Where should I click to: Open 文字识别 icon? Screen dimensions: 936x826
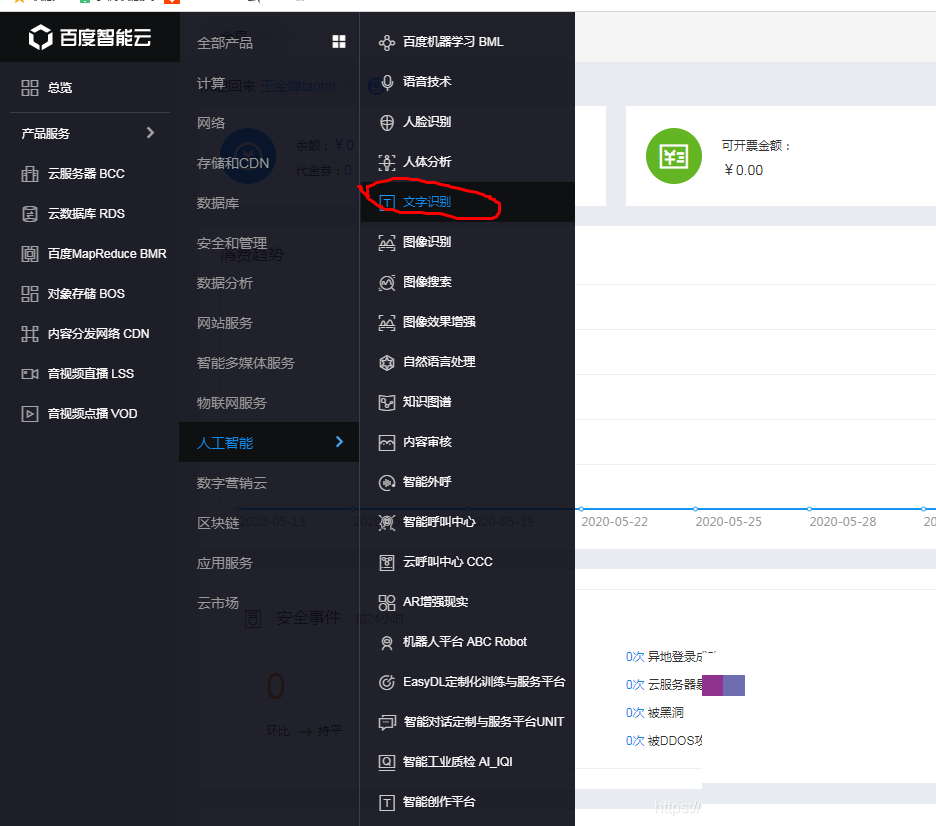[x=387, y=202]
